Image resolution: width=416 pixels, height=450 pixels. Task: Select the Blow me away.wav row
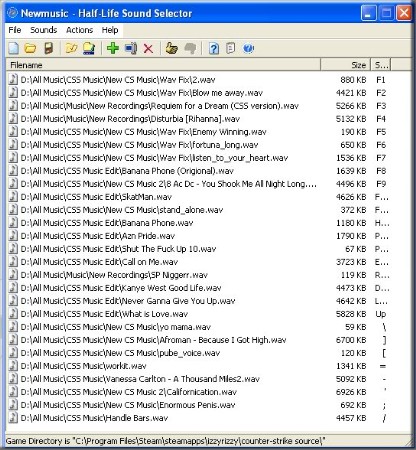(x=142, y=93)
